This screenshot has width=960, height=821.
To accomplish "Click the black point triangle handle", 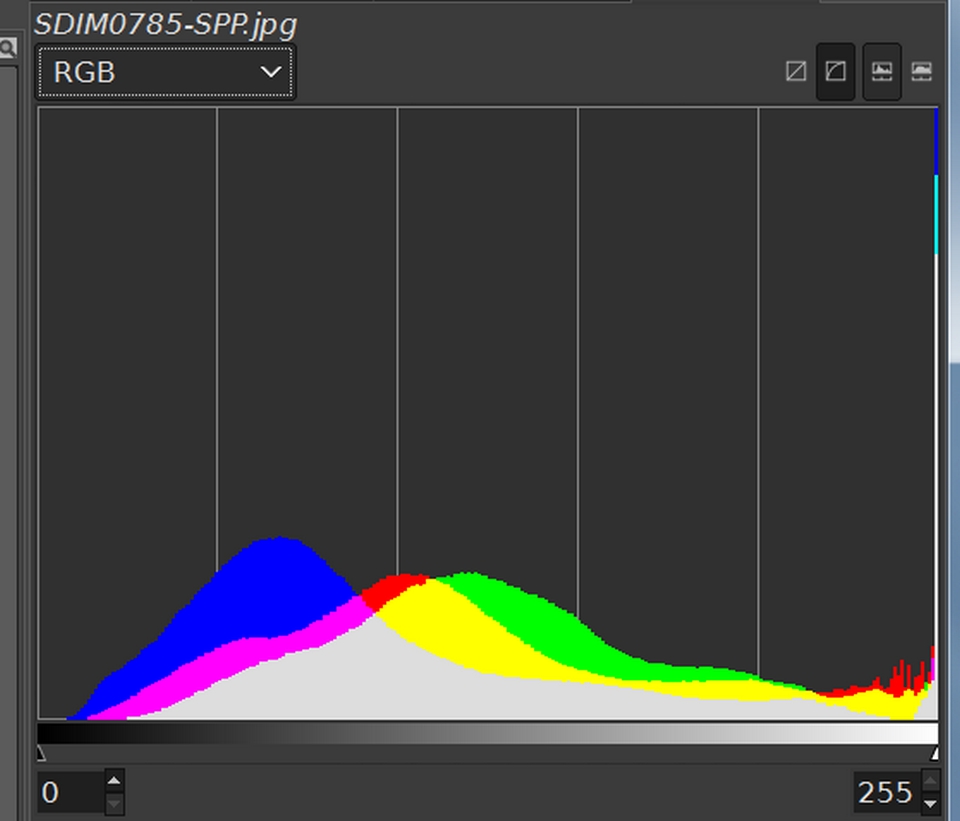I will 41,753.
